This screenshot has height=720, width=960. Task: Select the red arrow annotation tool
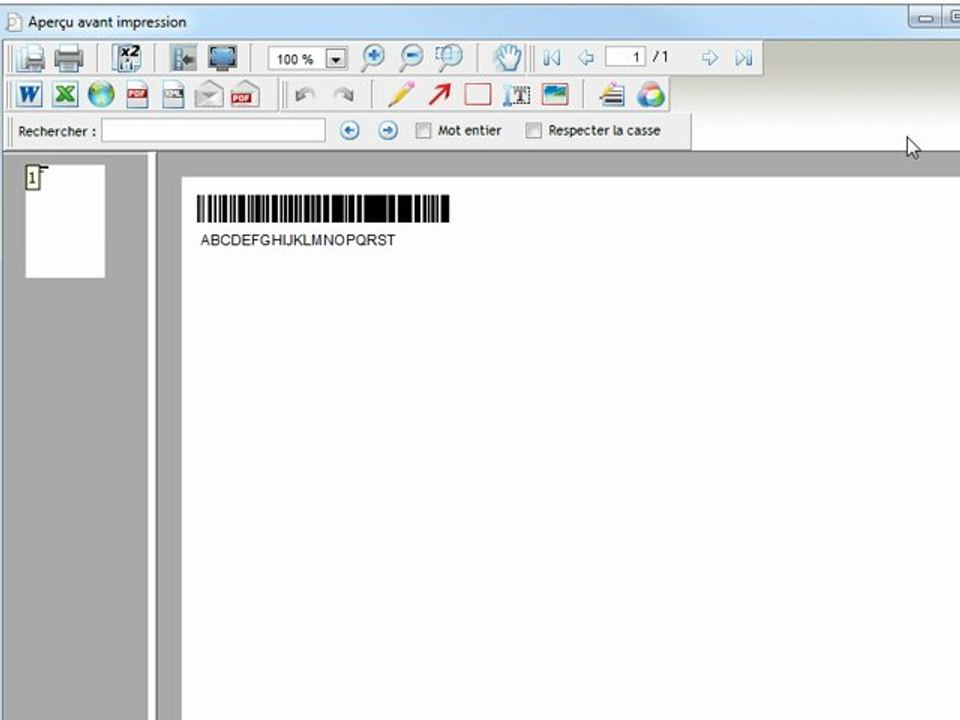point(440,95)
